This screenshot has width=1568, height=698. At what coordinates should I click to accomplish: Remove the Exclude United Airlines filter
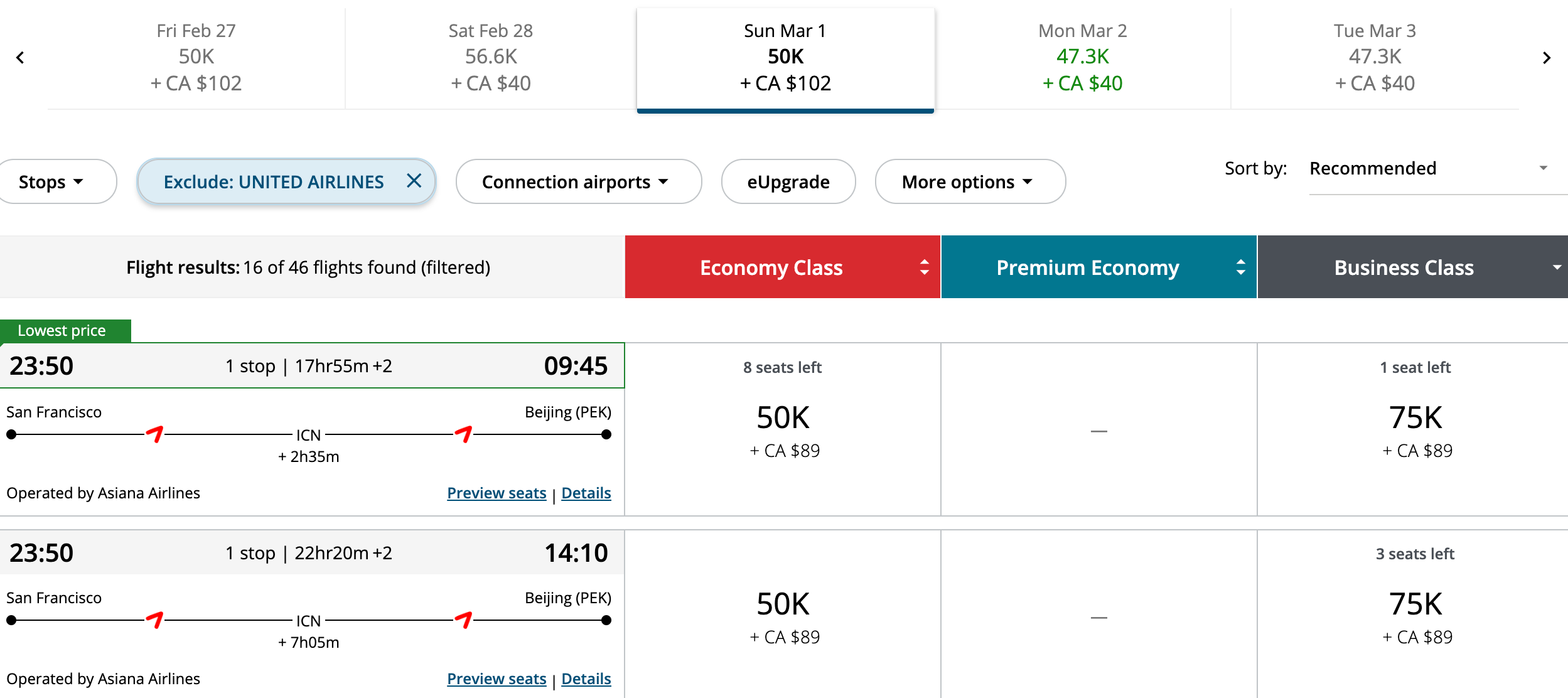tap(414, 181)
